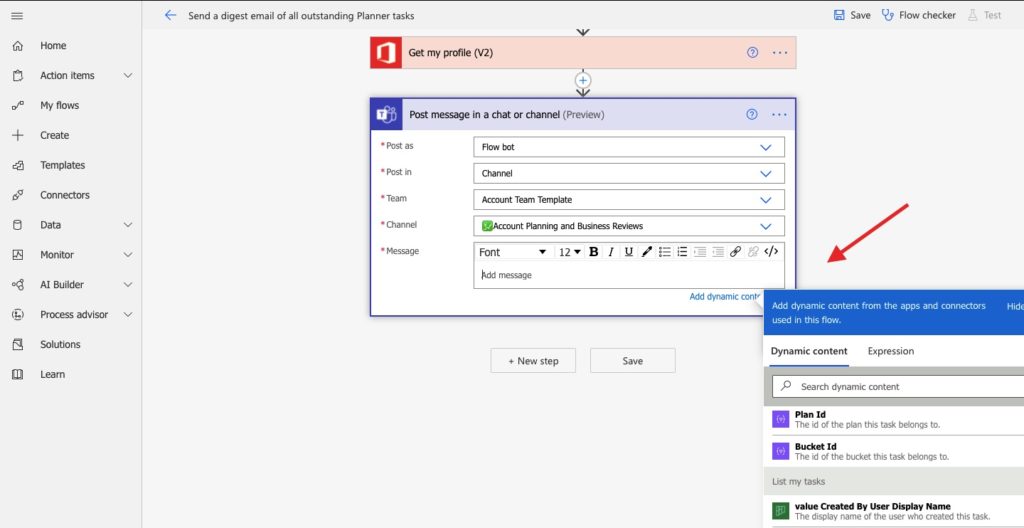Open help for Post message step
Screen dimensions: 1024x528
point(752,115)
